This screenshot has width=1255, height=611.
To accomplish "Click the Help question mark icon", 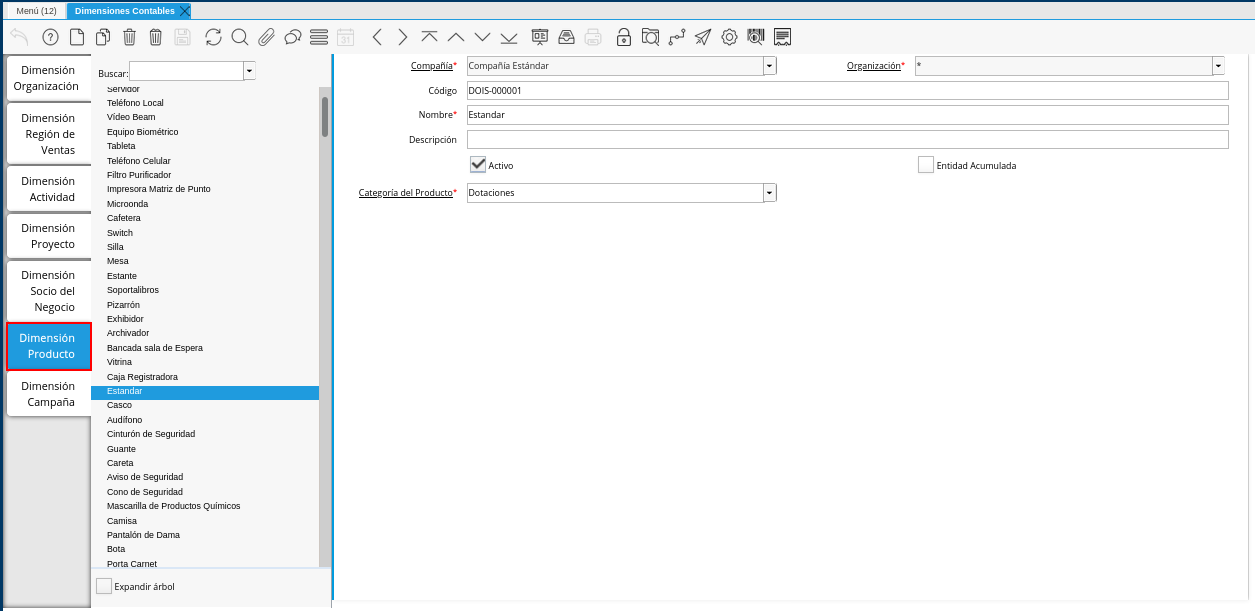I will (x=50, y=37).
